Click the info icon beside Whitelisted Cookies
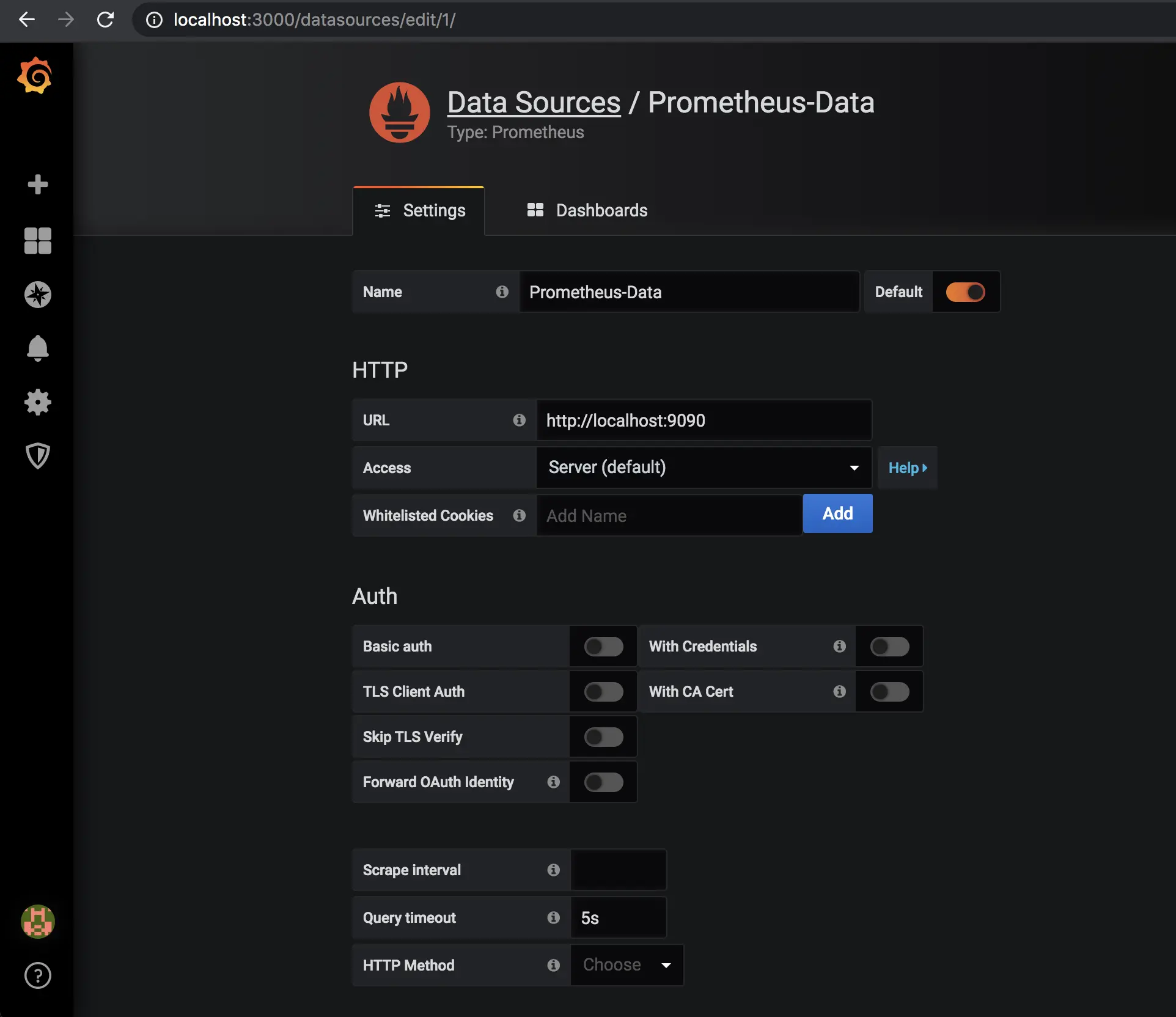1176x1017 pixels. 520,515
